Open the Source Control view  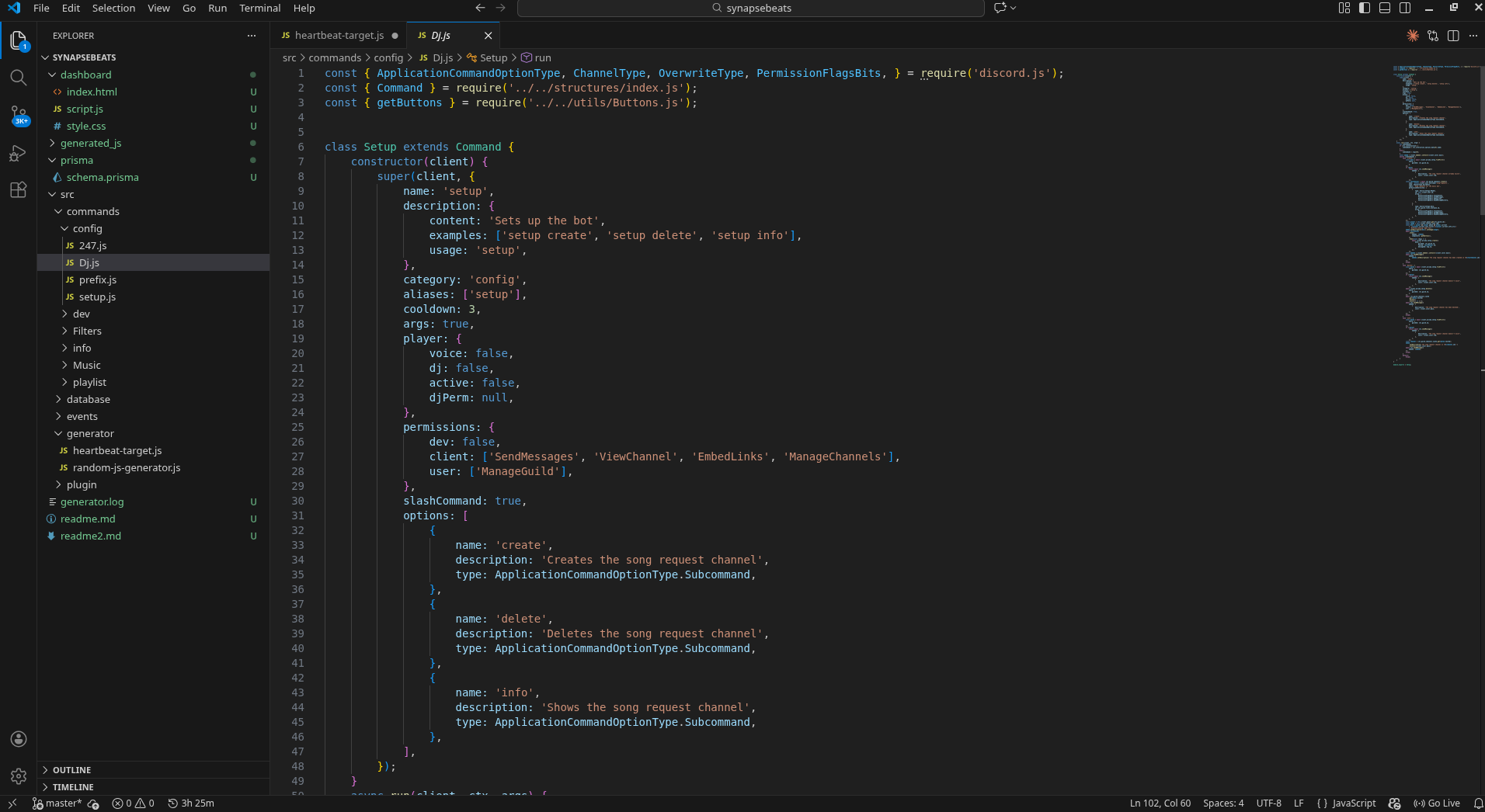(18, 116)
